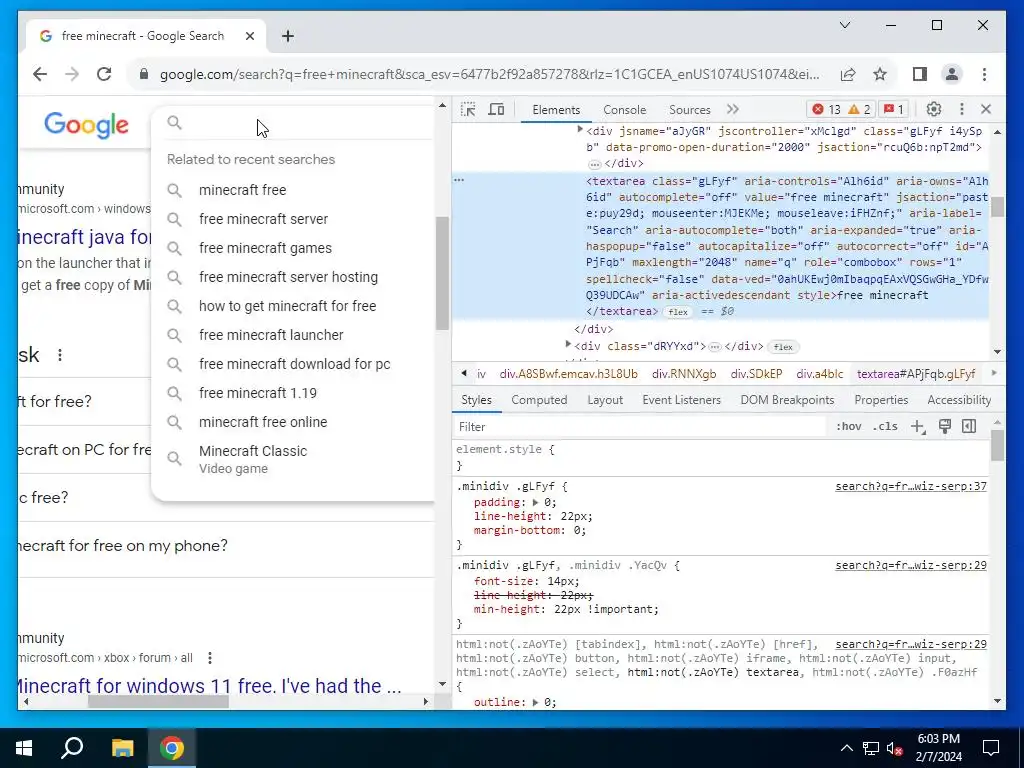This screenshot has width=1024, height=768.
Task: Expand the div jsname="aJyGR" node
Action: click(x=579, y=131)
